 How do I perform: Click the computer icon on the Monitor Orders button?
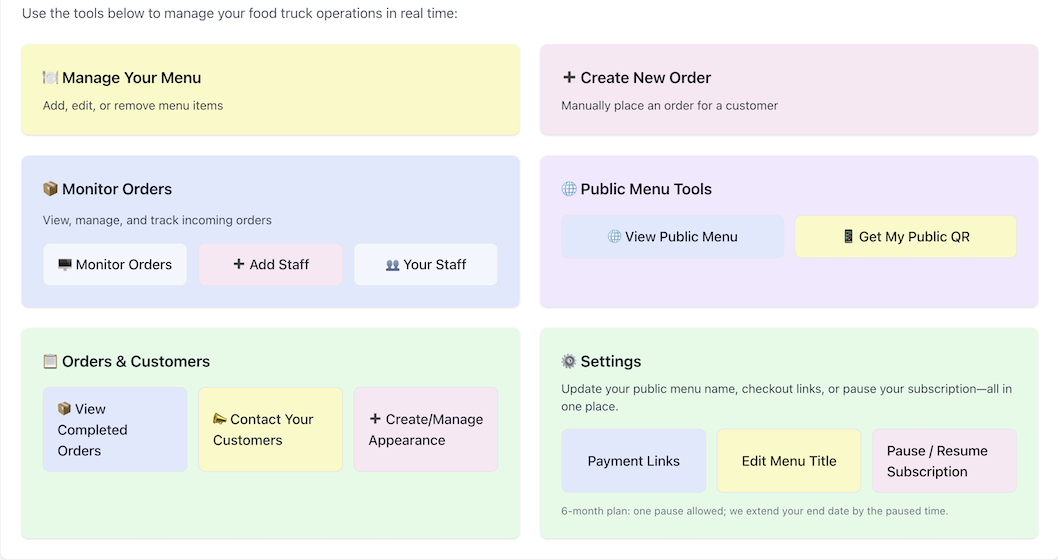(65, 264)
